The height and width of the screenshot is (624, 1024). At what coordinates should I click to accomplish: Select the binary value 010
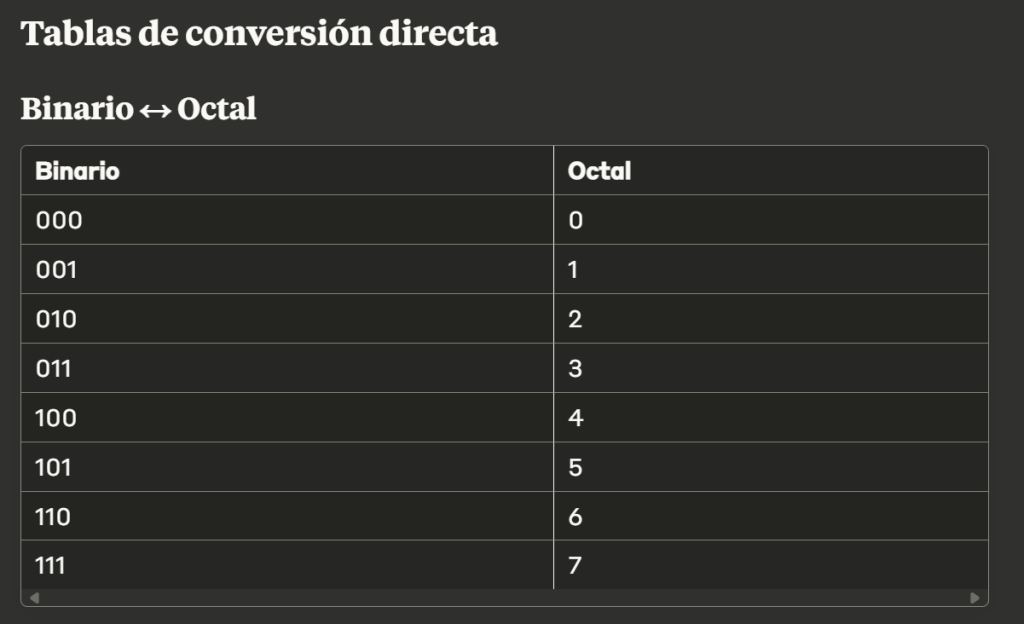56,319
